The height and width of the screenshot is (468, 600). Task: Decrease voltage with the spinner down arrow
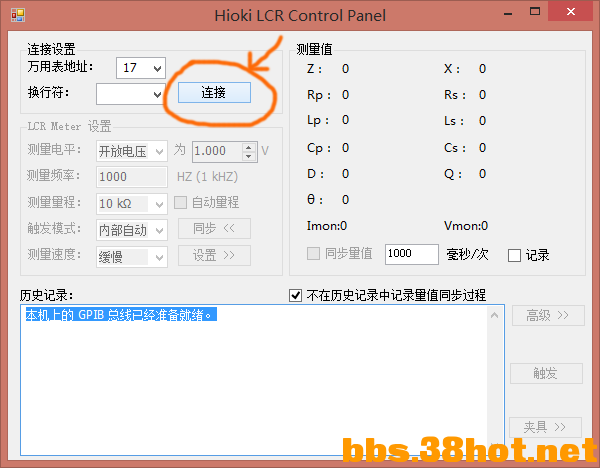(249, 156)
